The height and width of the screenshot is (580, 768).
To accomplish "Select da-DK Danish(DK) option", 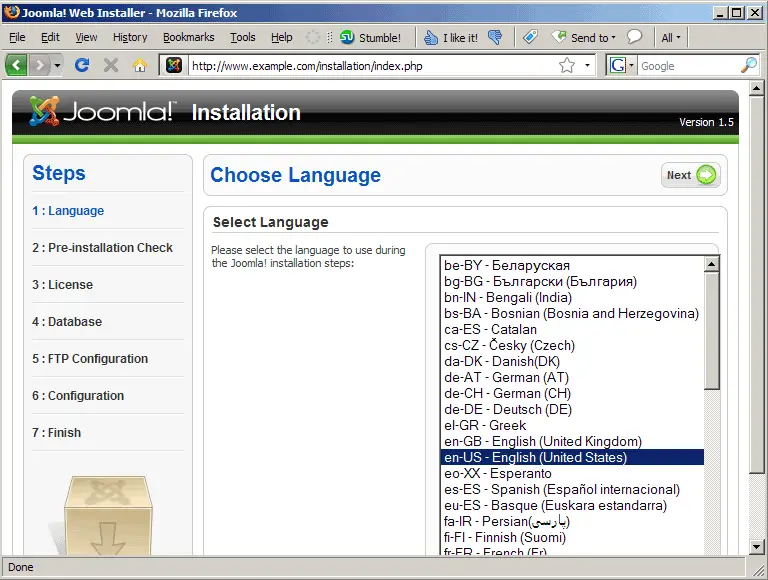I will (x=572, y=362).
